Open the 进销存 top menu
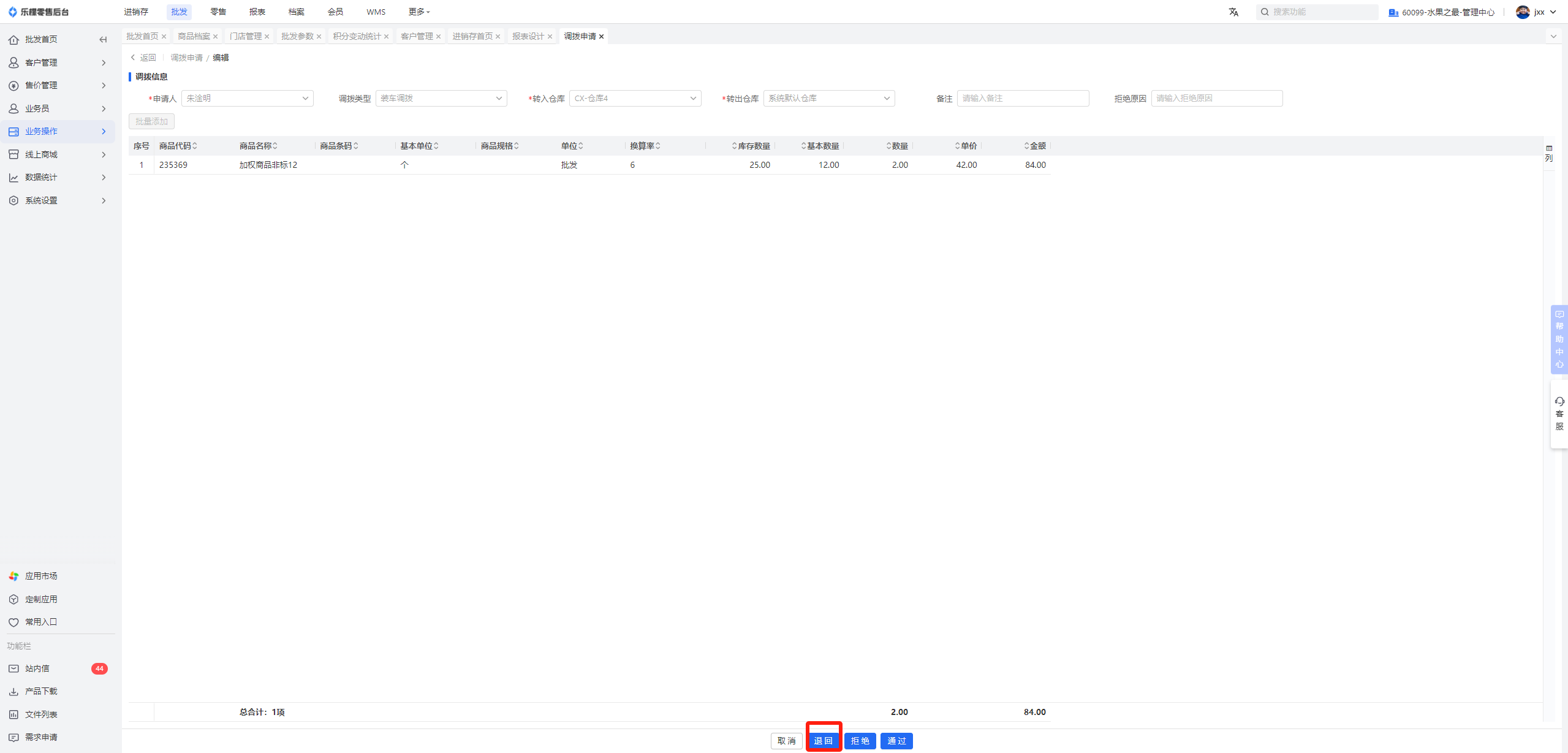This screenshot has height=753, width=1568. point(136,12)
